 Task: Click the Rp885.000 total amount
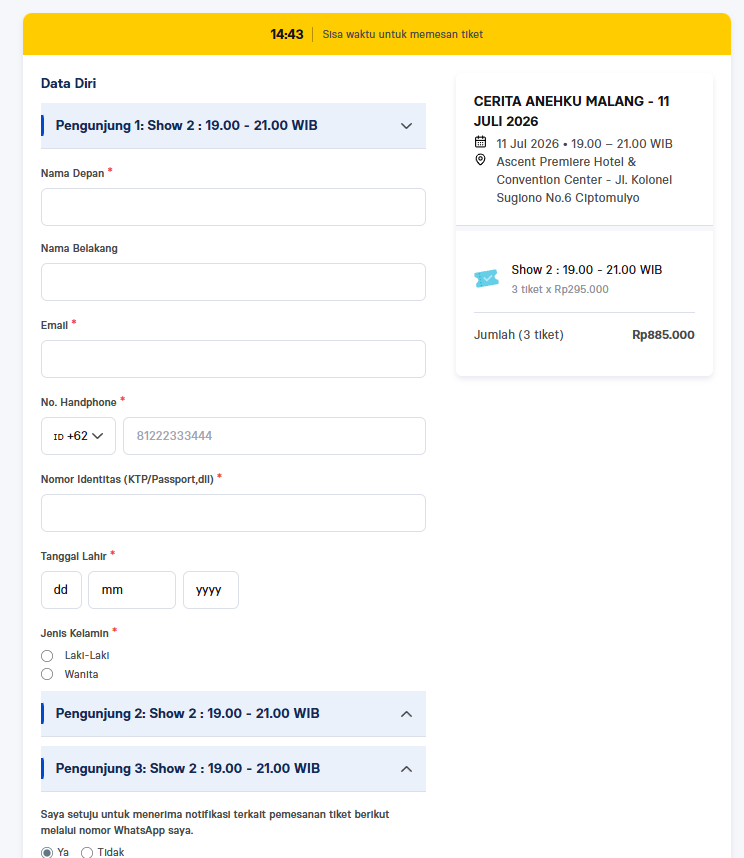coord(663,335)
